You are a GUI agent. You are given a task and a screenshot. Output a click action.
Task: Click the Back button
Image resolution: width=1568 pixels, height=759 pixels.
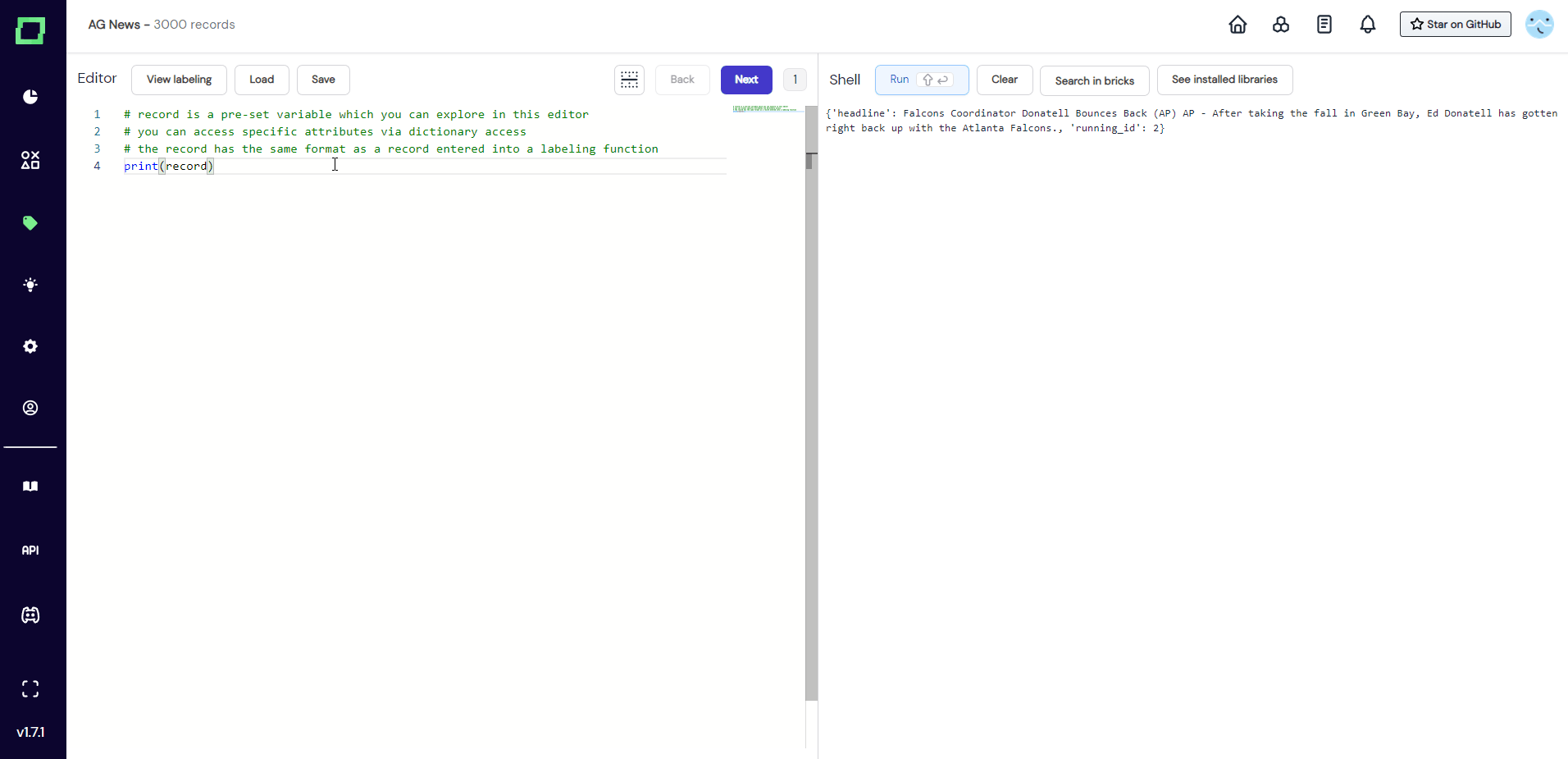tap(682, 80)
